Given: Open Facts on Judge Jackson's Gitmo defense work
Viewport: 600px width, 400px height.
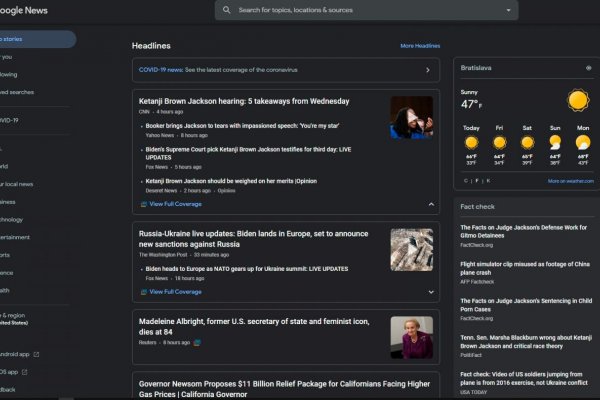Looking at the screenshot, I should (523, 232).
